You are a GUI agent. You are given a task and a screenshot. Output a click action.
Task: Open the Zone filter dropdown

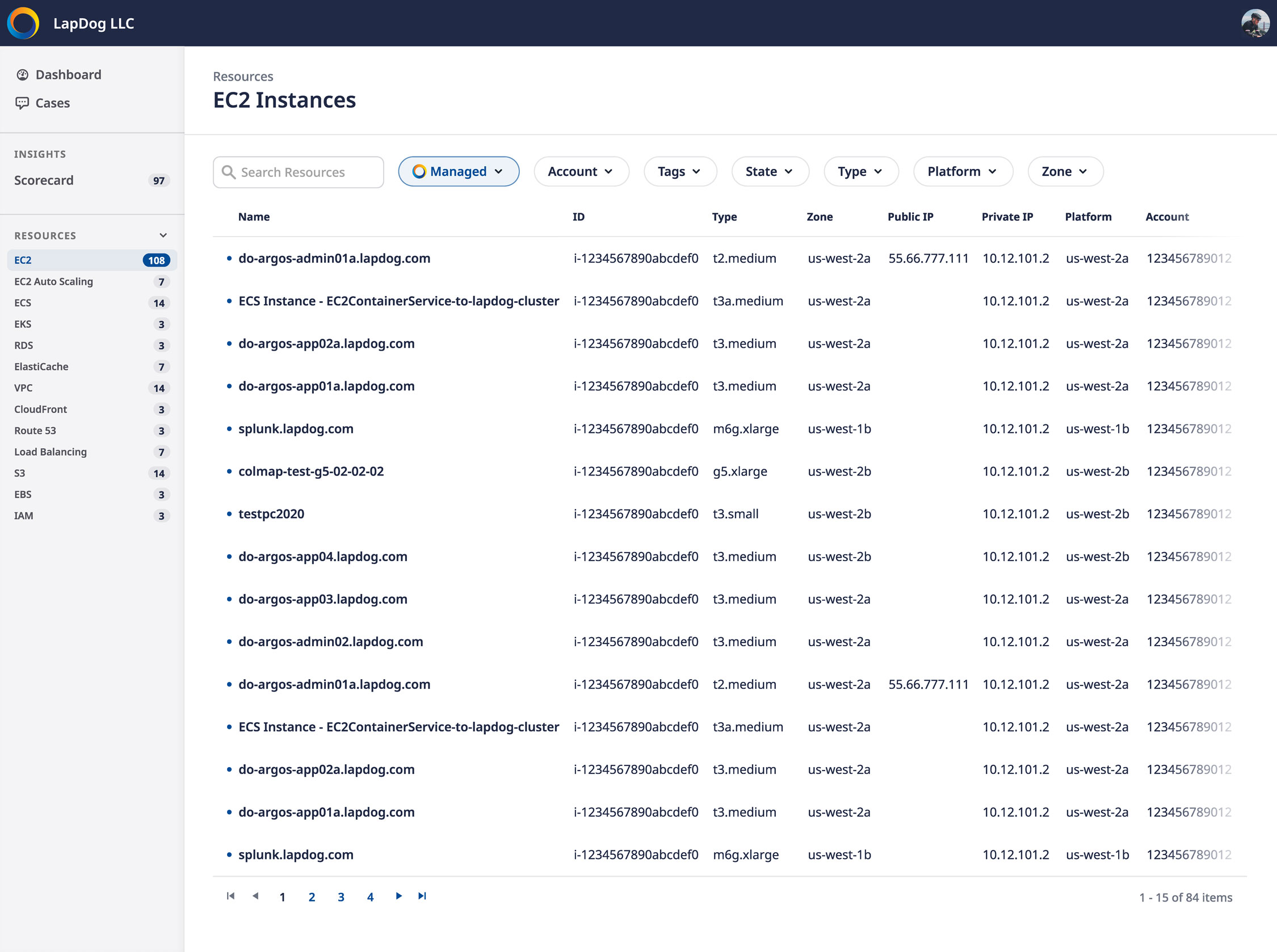(1065, 172)
